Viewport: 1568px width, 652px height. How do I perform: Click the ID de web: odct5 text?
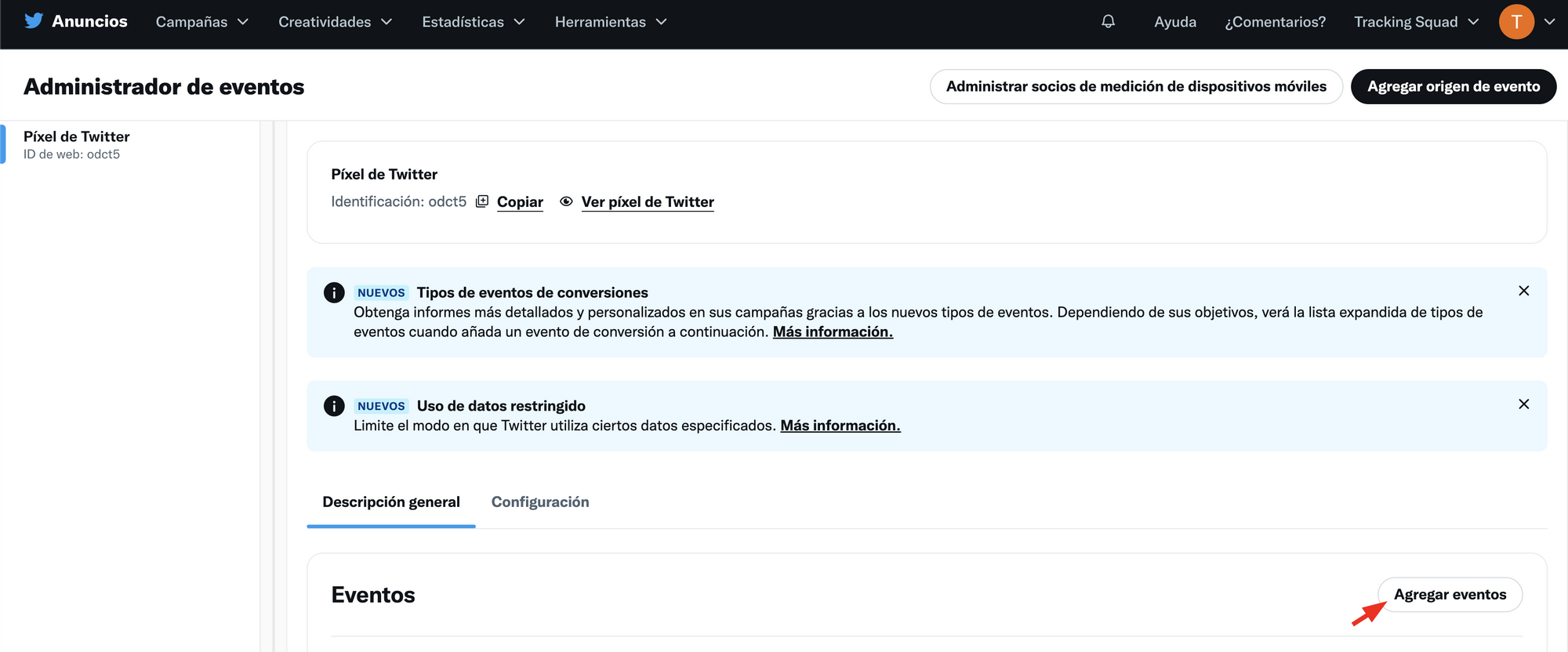71,154
